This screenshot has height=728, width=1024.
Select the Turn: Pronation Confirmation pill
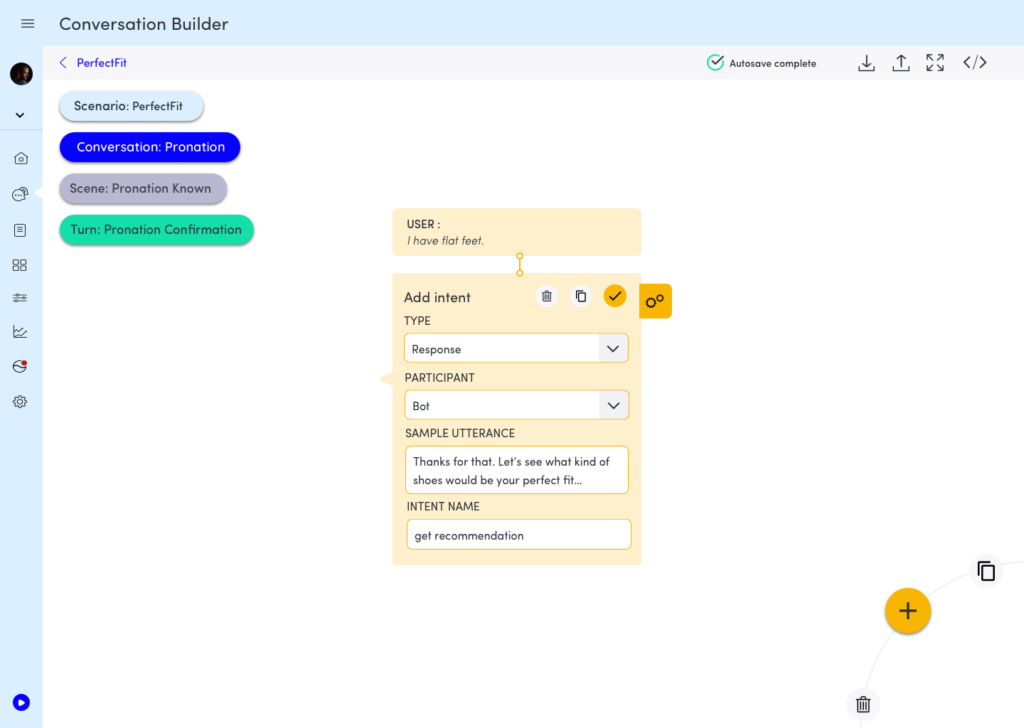pyautogui.click(x=156, y=230)
